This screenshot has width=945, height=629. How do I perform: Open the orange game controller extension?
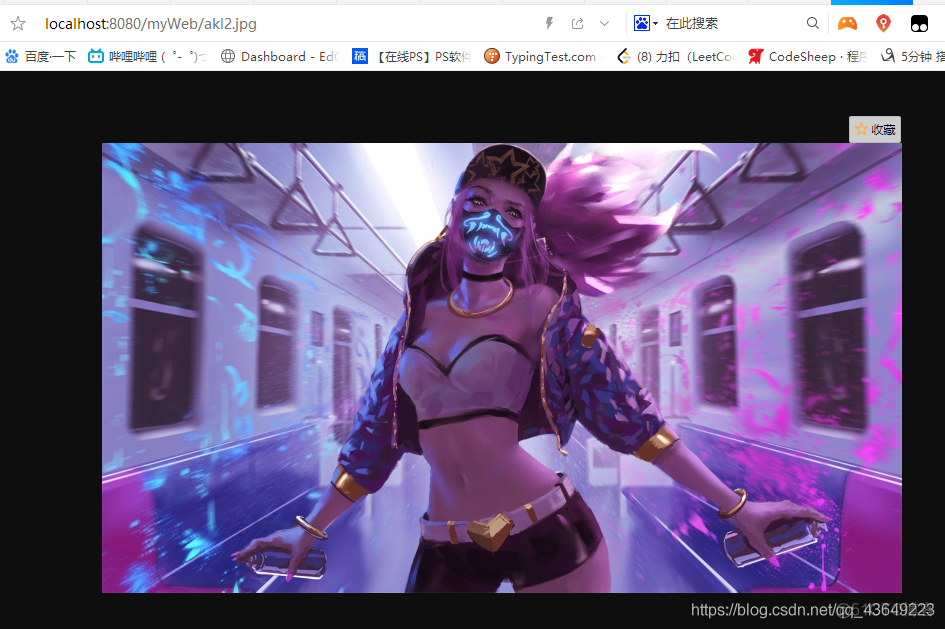[x=847, y=23]
